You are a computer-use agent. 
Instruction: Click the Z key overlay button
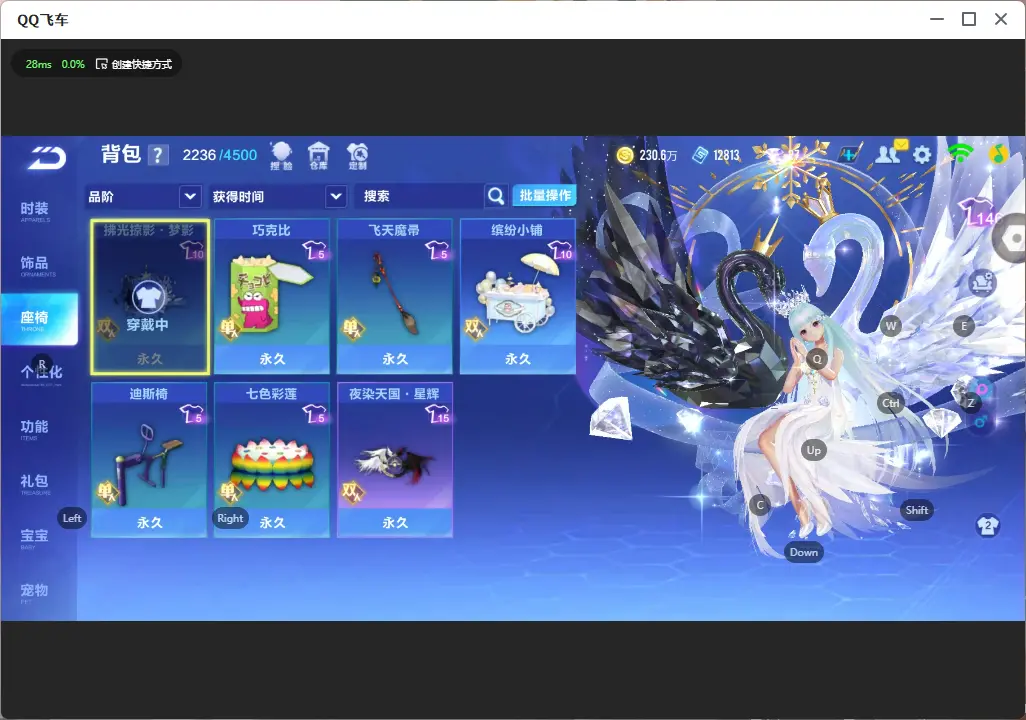(971, 403)
